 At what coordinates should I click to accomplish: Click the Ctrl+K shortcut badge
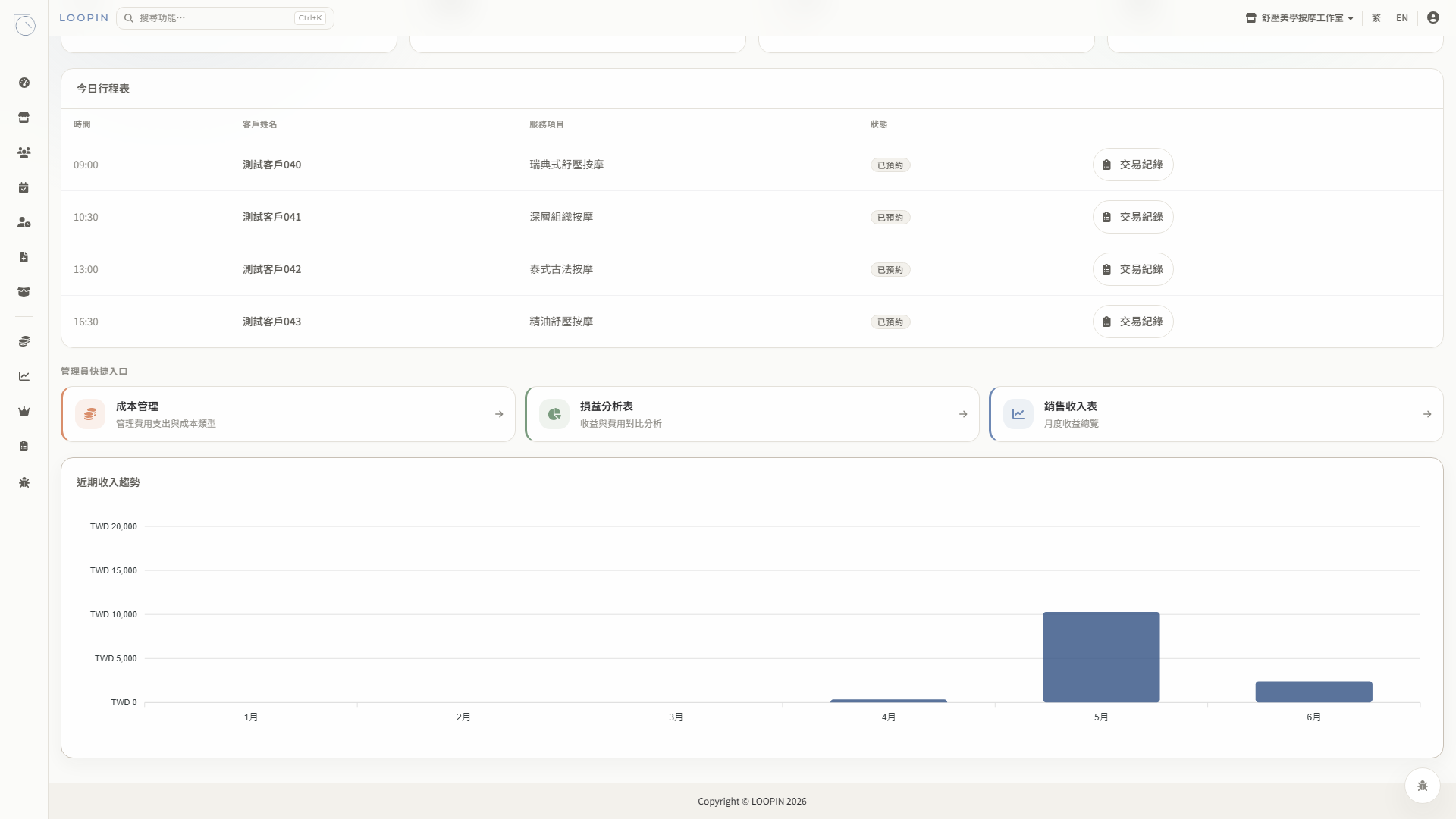310,18
